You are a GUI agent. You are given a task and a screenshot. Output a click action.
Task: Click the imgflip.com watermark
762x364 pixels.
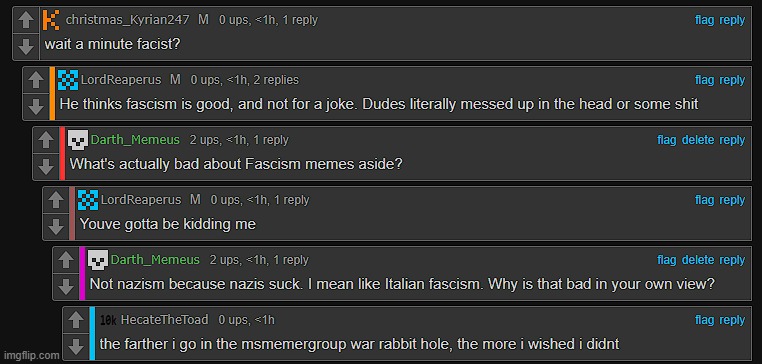31,355
